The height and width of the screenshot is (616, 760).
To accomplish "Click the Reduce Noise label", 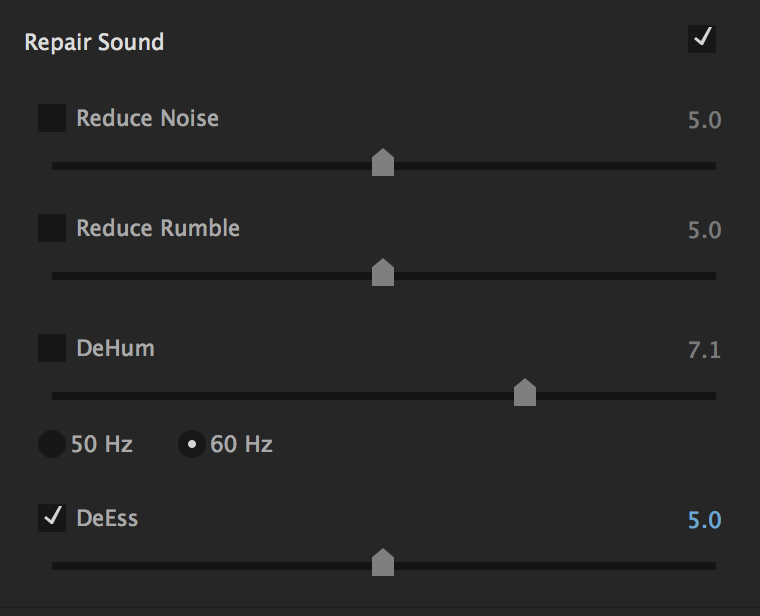I will point(147,118).
